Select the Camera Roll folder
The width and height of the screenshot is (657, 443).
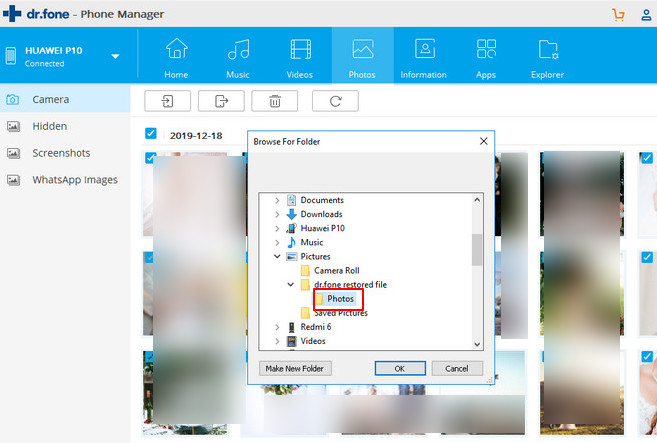click(336, 271)
